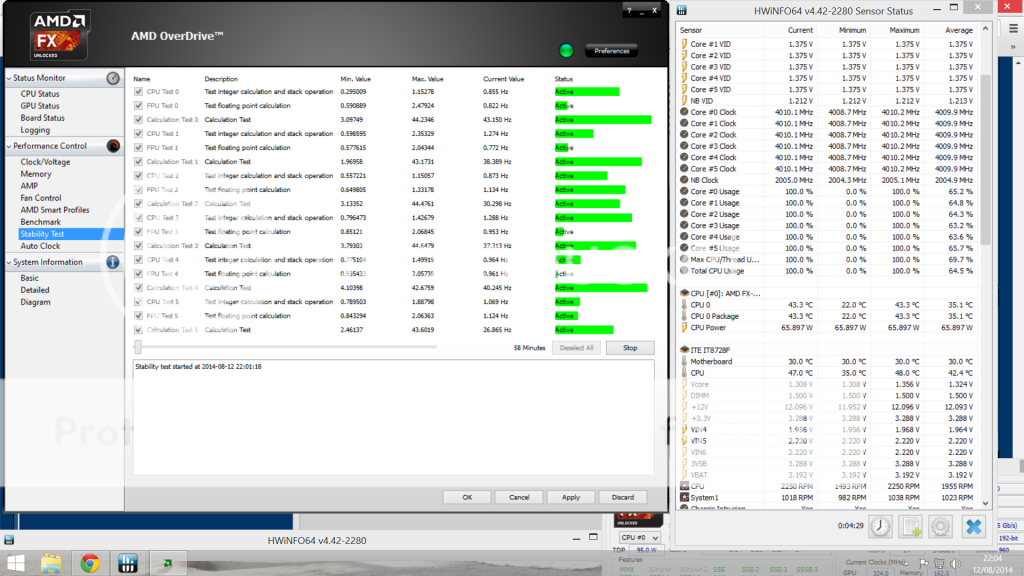Click the HWiNFO blue X close-sensors icon

coord(973,526)
